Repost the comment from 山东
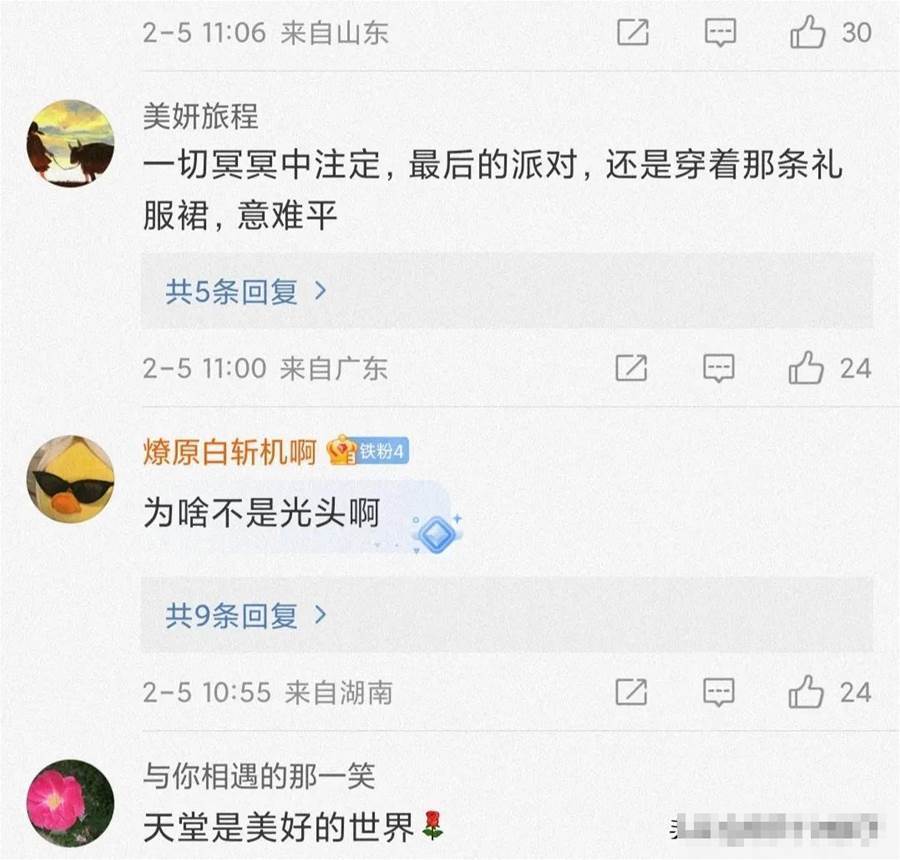Screen dimensions: 900x860 pyautogui.click(x=633, y=32)
